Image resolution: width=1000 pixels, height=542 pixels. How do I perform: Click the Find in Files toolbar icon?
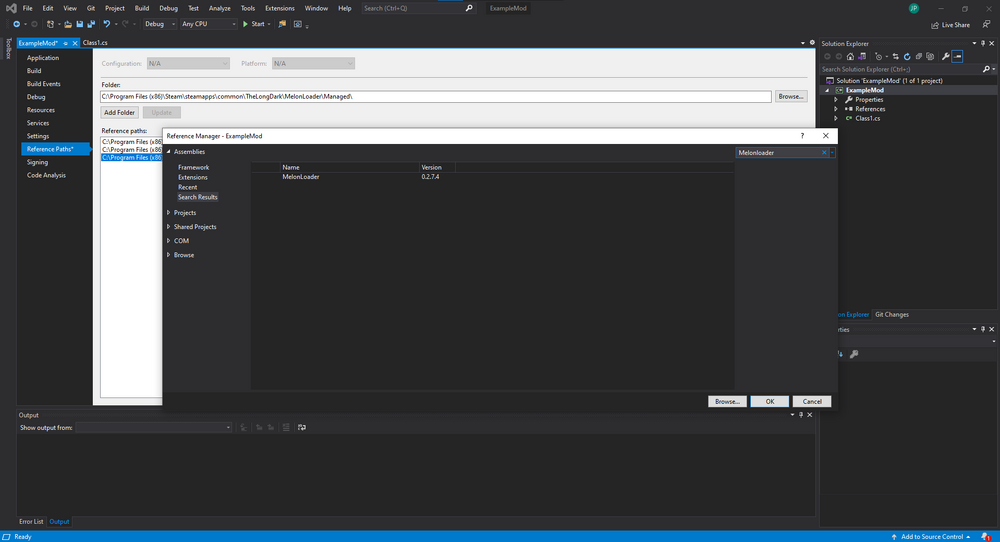pos(282,24)
